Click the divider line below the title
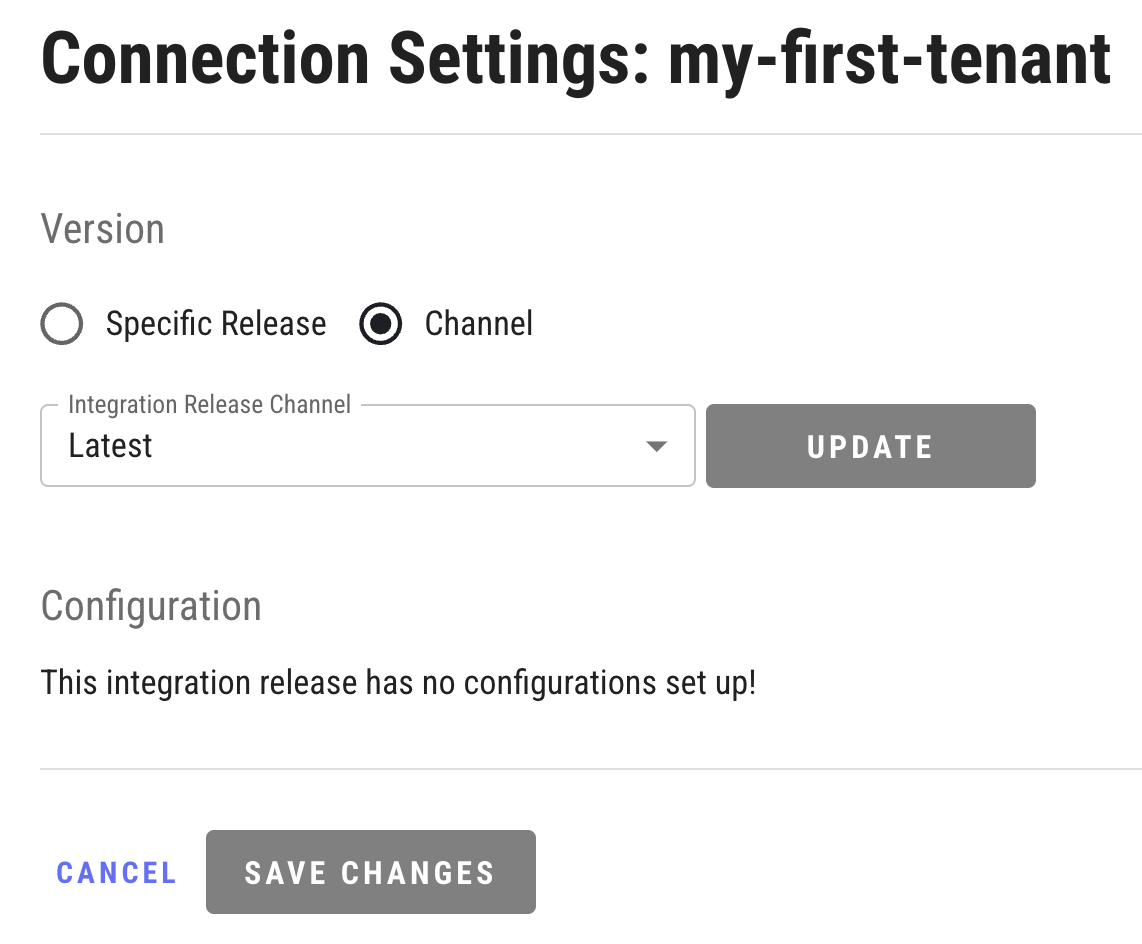This screenshot has height=944, width=1142. [x=590, y=134]
